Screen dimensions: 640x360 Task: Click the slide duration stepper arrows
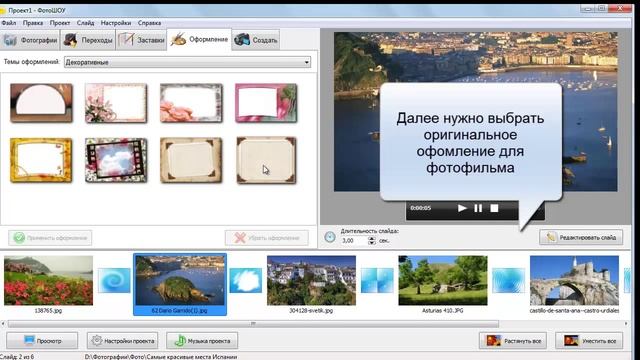point(371,241)
